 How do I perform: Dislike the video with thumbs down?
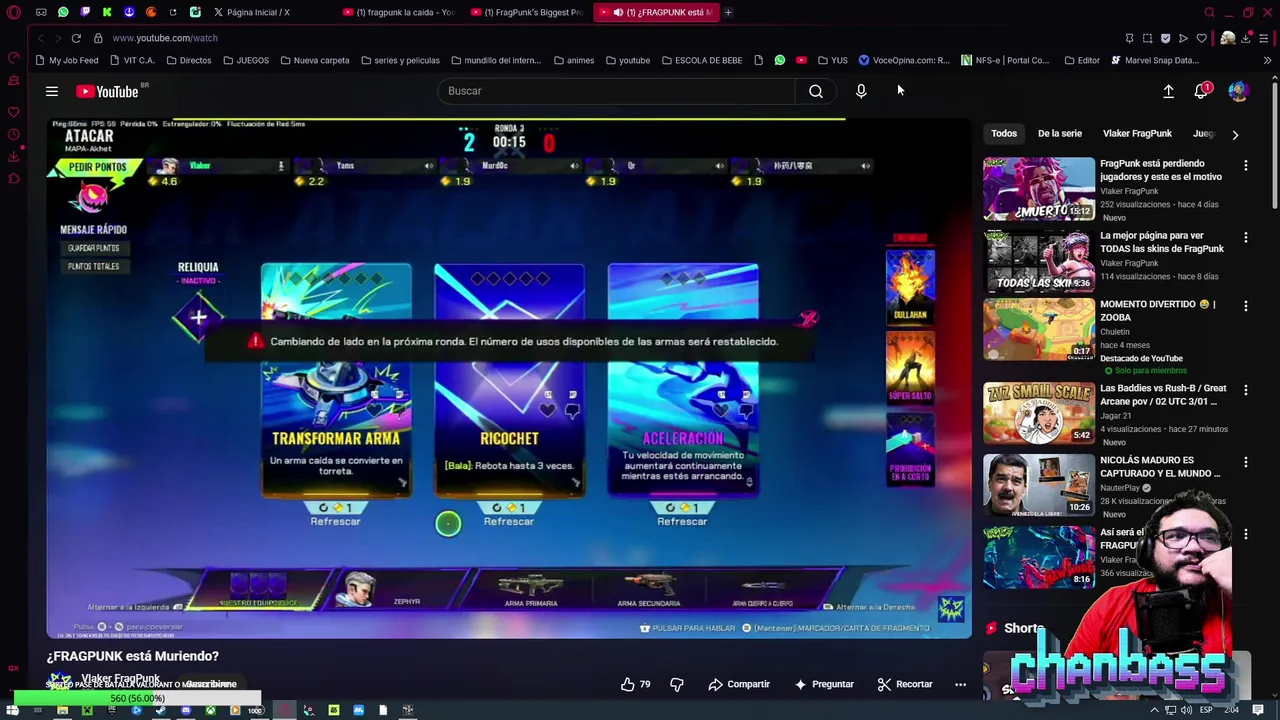pos(677,684)
